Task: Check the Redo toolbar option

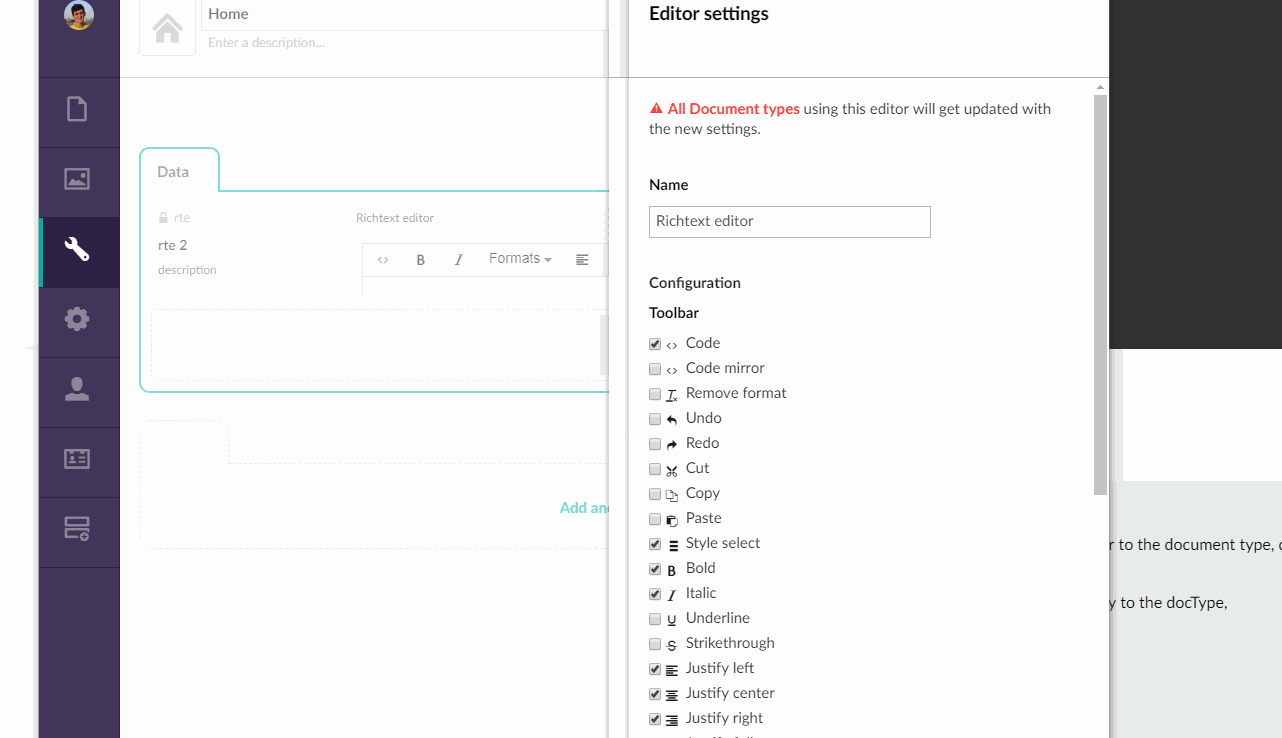Action: (x=655, y=444)
